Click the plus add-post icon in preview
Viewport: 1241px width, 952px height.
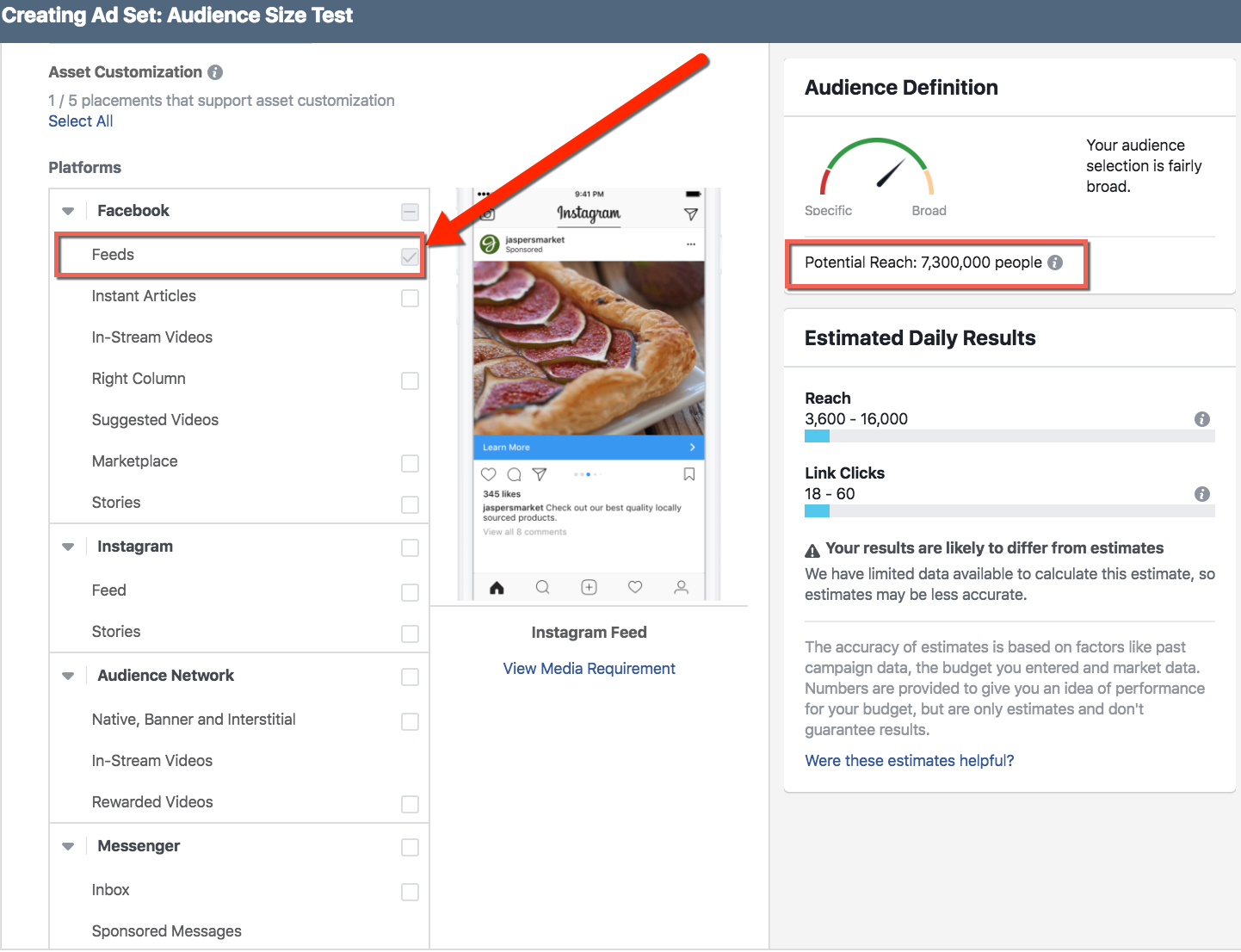tap(589, 587)
